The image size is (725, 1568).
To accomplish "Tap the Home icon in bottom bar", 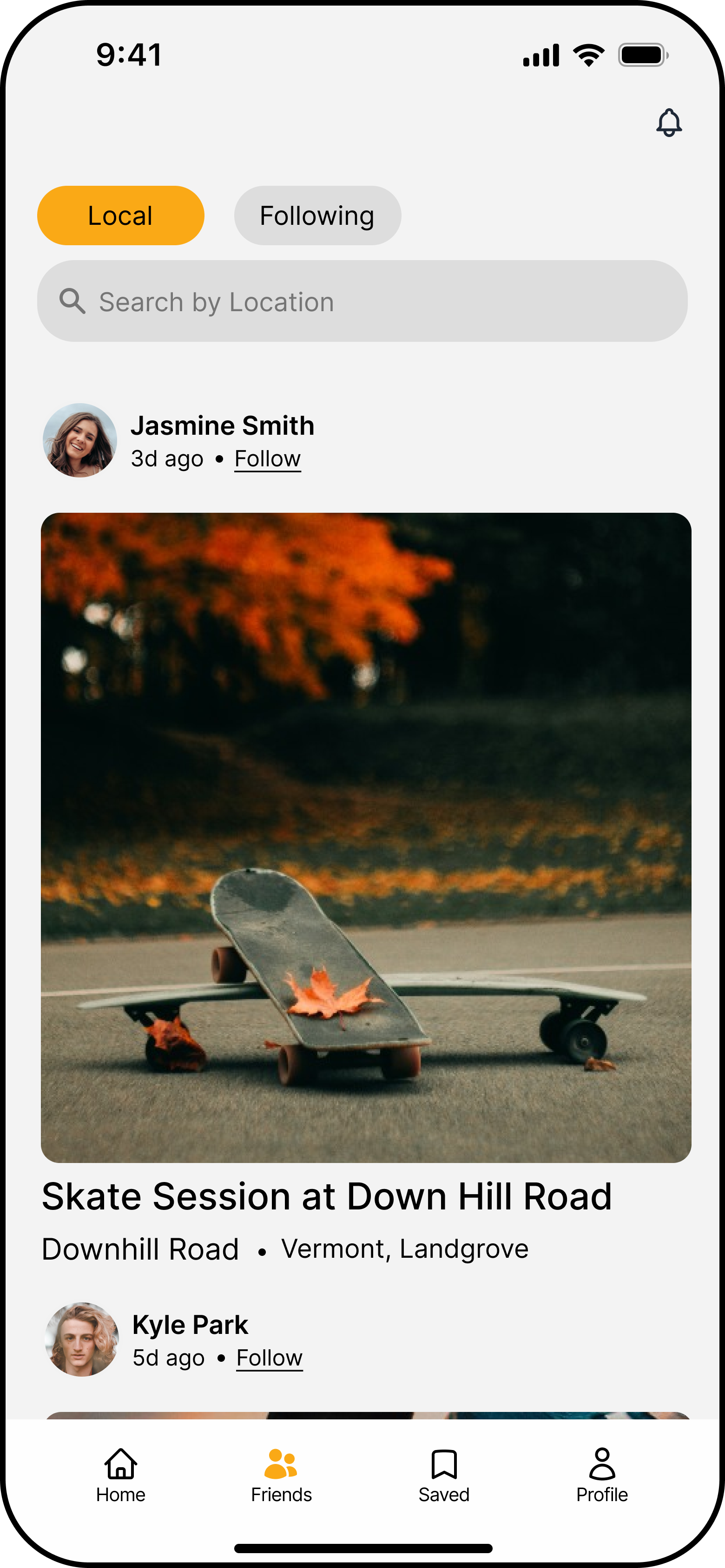I will click(x=121, y=1463).
